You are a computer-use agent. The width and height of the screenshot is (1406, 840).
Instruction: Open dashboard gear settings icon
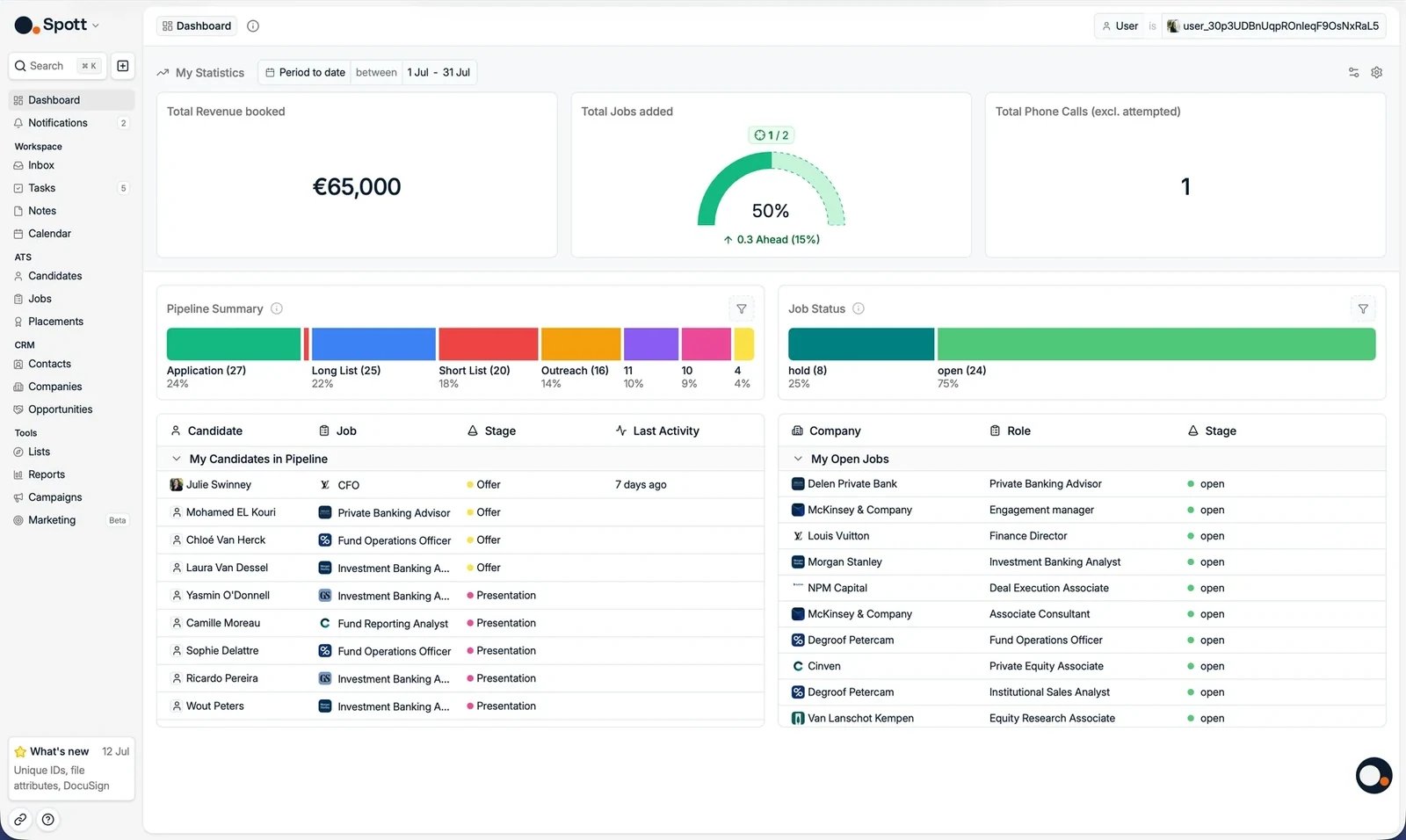click(1377, 72)
